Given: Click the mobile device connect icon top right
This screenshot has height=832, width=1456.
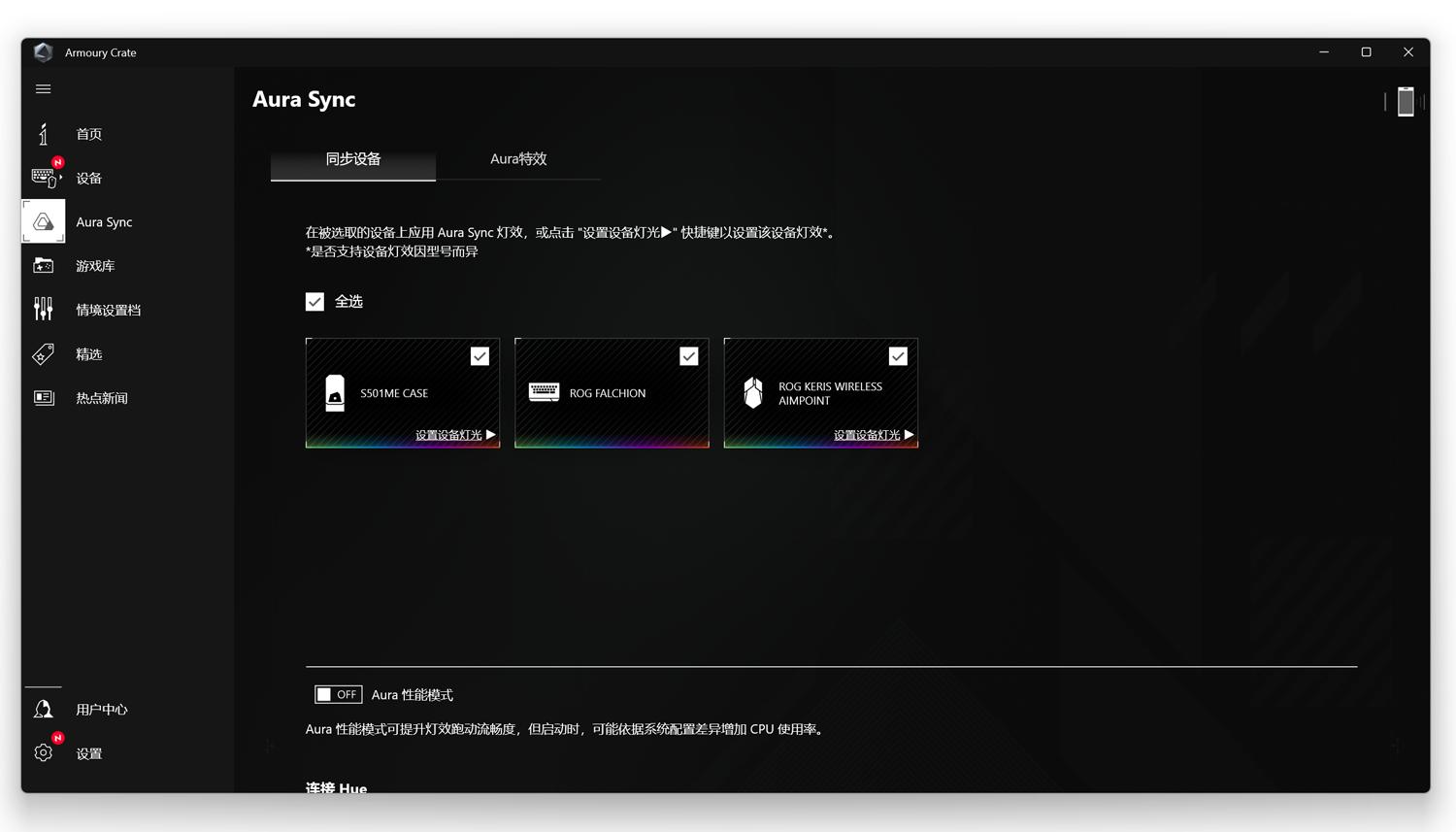Looking at the screenshot, I should coord(1405,101).
